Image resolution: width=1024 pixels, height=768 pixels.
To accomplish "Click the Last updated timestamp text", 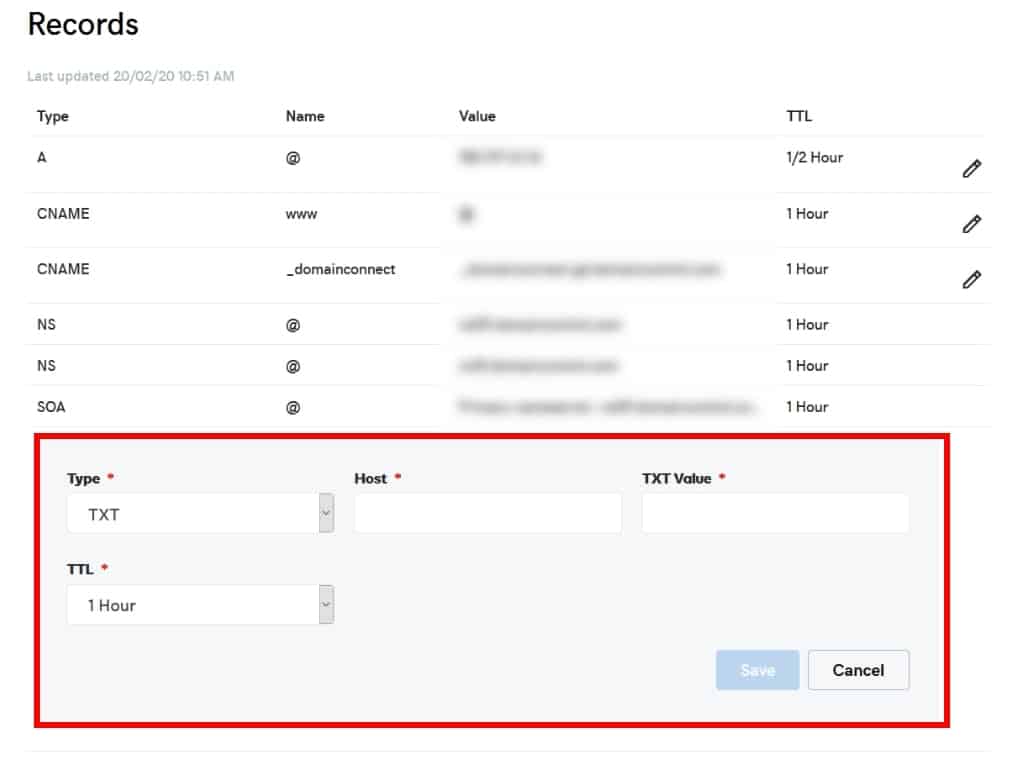I will (131, 76).
